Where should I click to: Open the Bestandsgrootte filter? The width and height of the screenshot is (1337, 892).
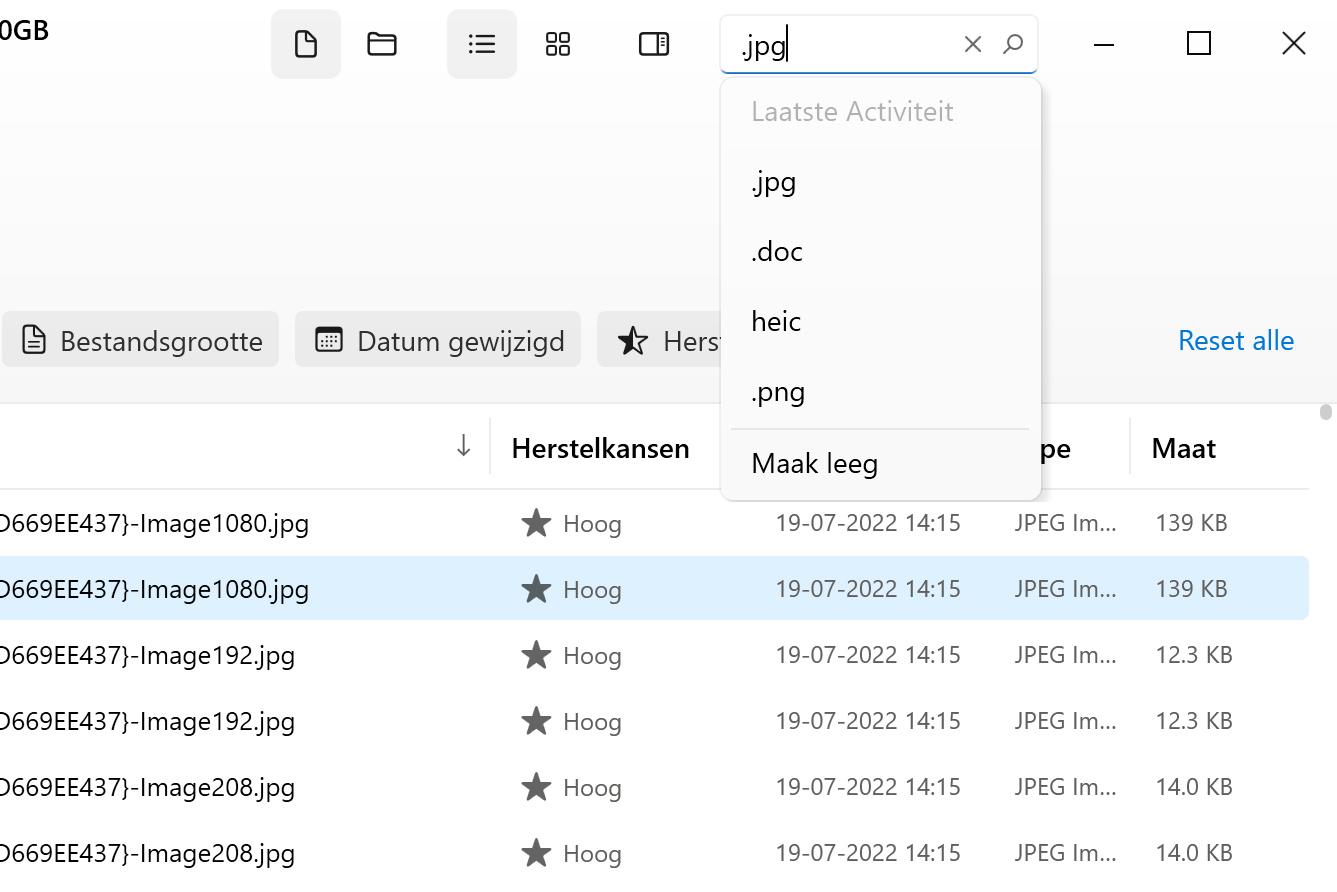click(x=141, y=340)
